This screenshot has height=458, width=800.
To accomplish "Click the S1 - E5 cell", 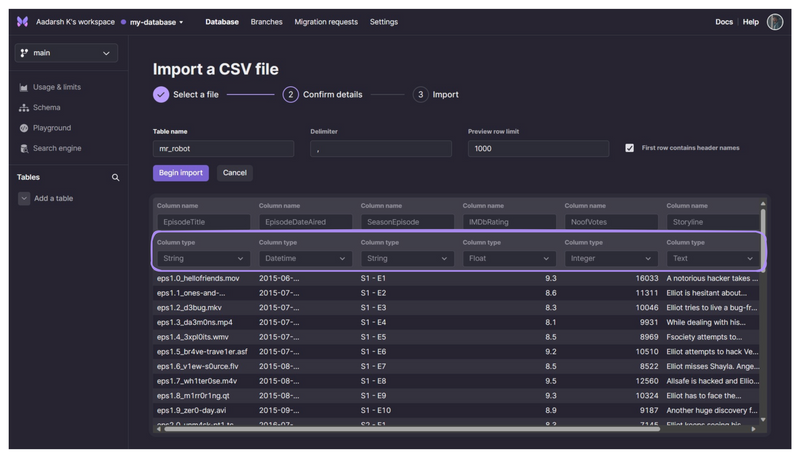I will (x=373, y=337).
